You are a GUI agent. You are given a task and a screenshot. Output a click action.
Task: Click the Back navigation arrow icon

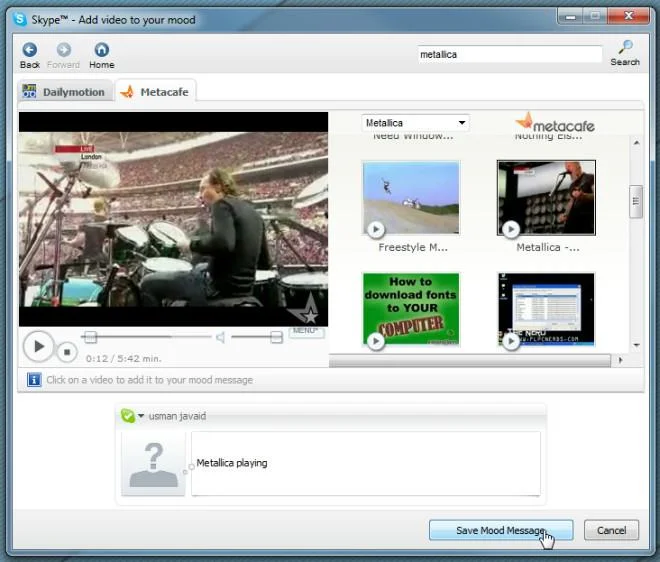click(x=29, y=50)
